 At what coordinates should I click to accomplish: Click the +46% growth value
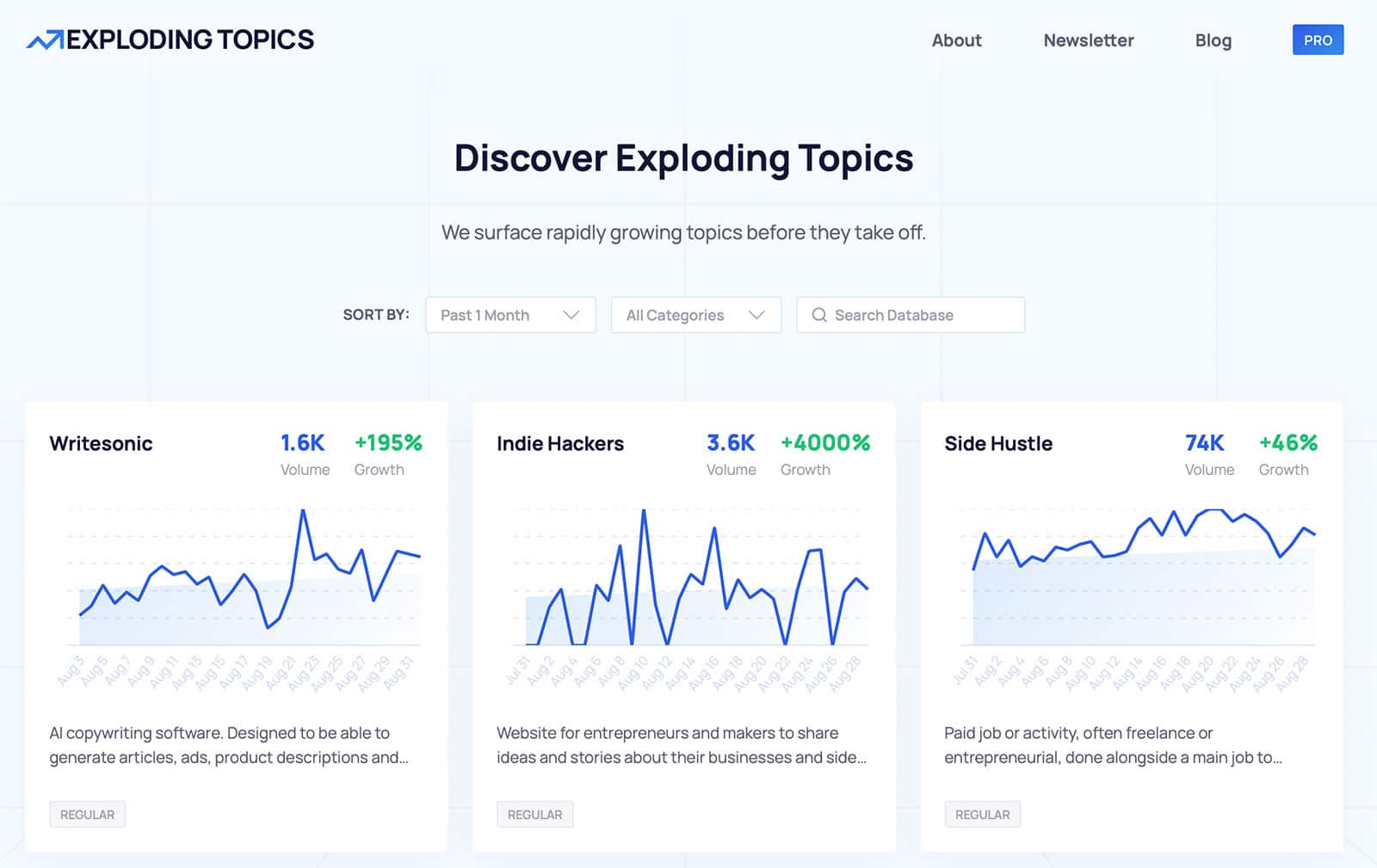tap(1288, 443)
